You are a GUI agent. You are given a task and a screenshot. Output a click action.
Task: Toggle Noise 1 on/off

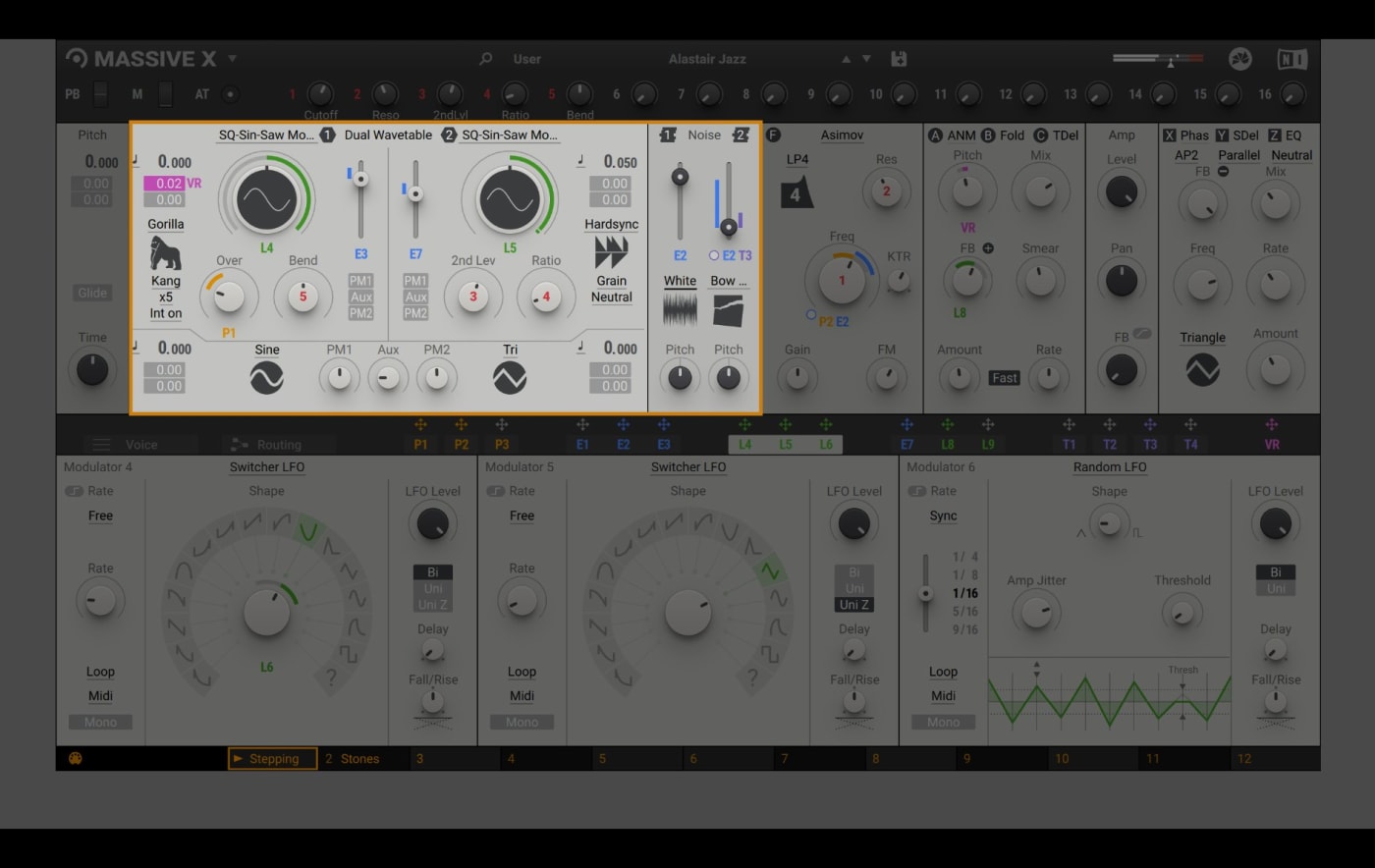coord(668,135)
